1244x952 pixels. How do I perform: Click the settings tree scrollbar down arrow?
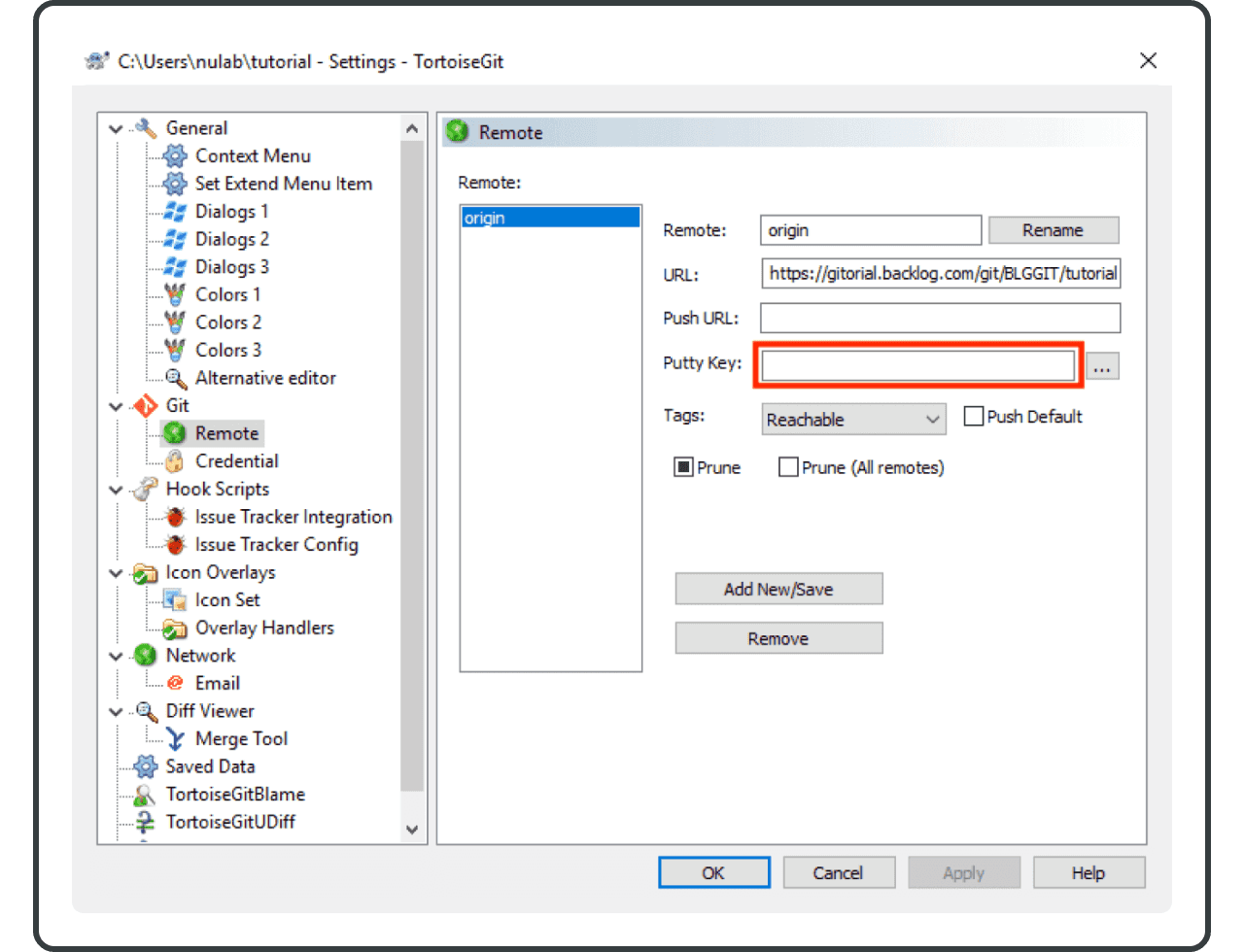click(412, 830)
